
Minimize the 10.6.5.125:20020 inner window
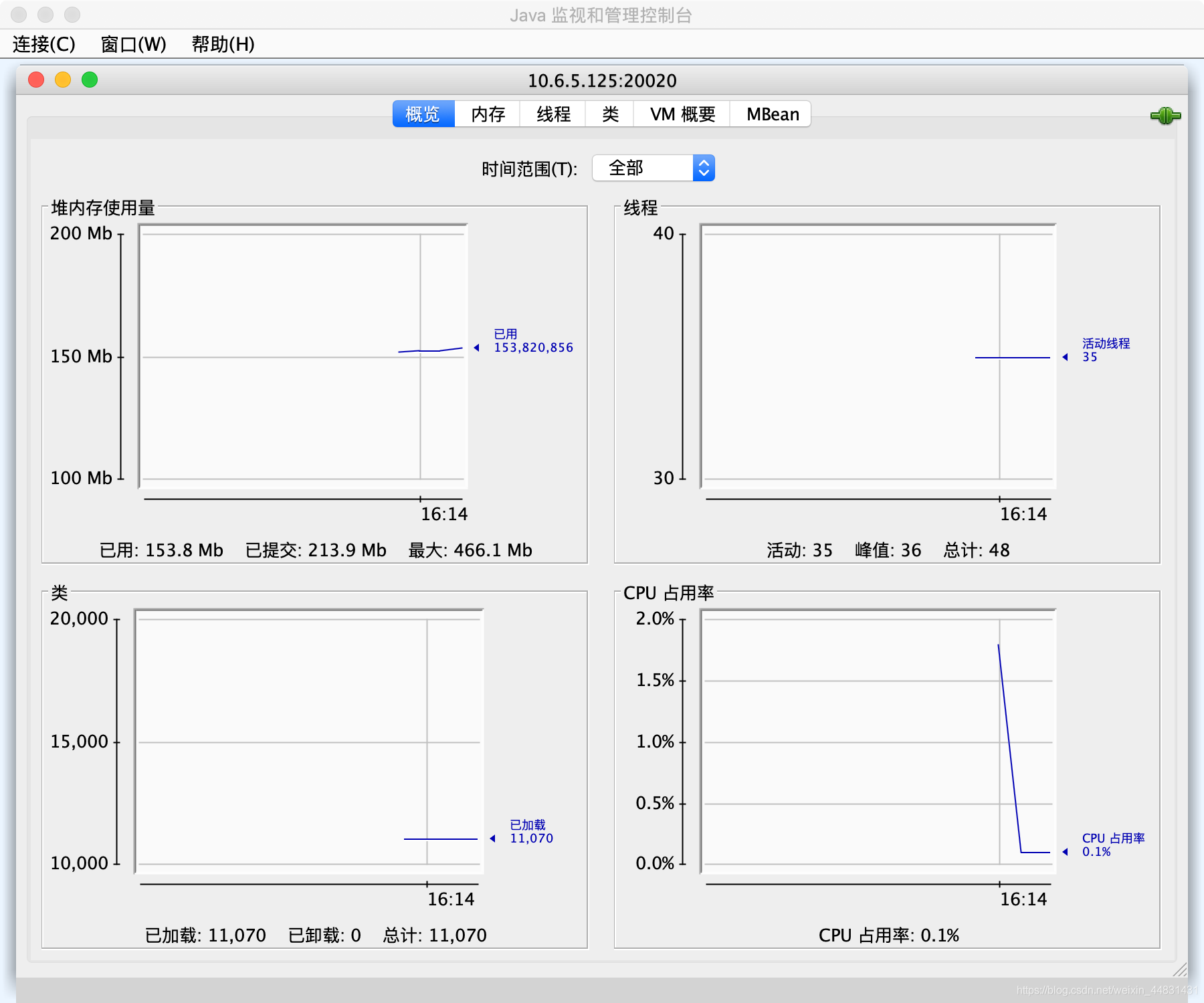pos(63,80)
